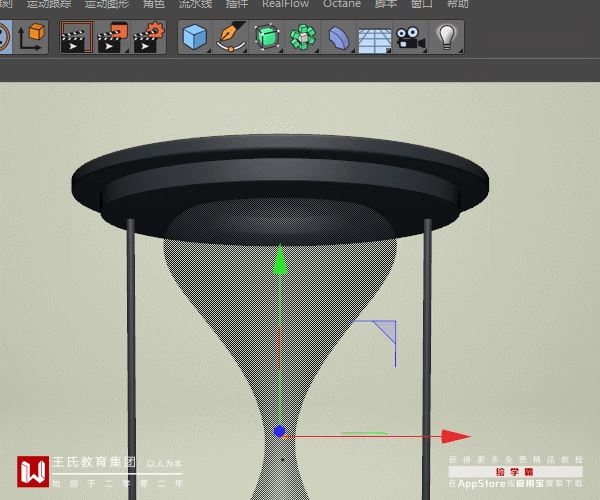Screen dimensions: 600x500
Task: Open the 脚本 menu
Action: [x=386, y=4]
